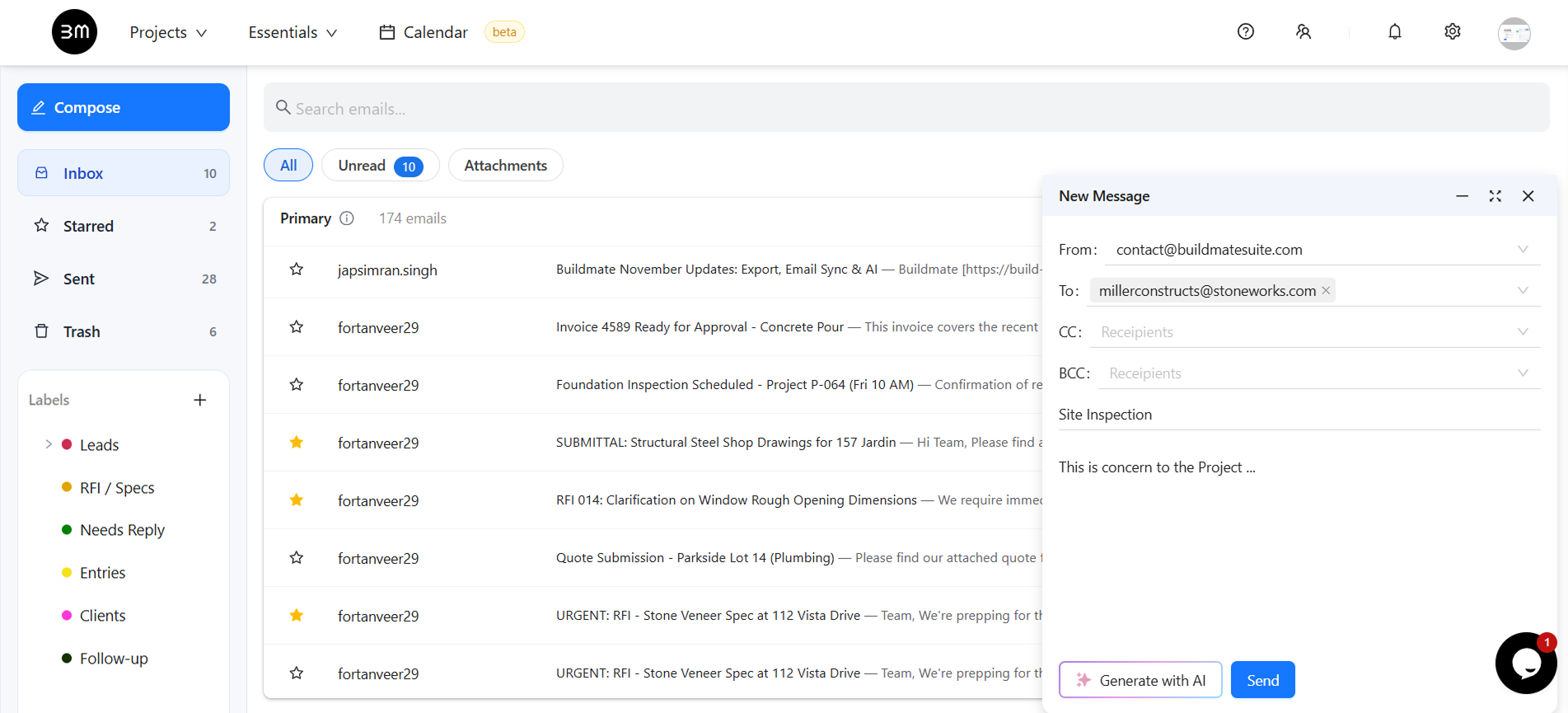Click the Primary info icon

(347, 218)
